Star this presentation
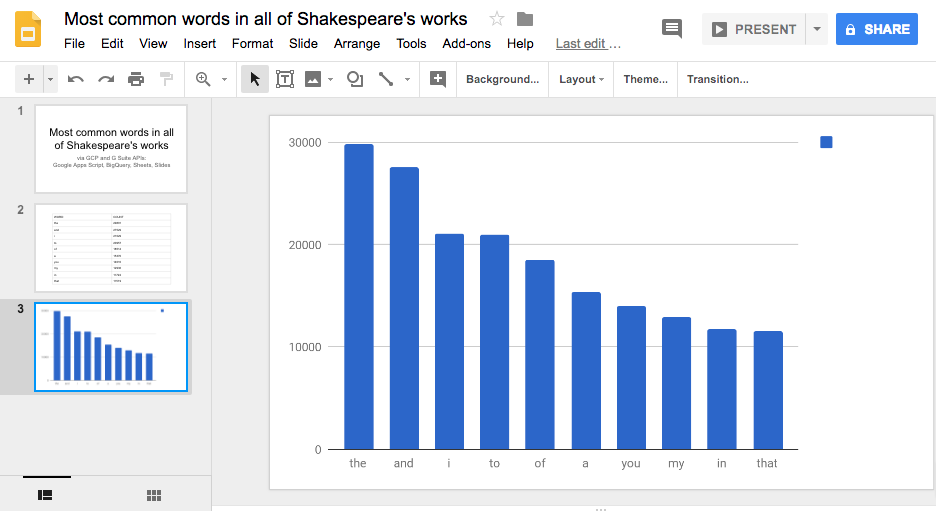The height and width of the screenshot is (511, 936). pos(497,19)
